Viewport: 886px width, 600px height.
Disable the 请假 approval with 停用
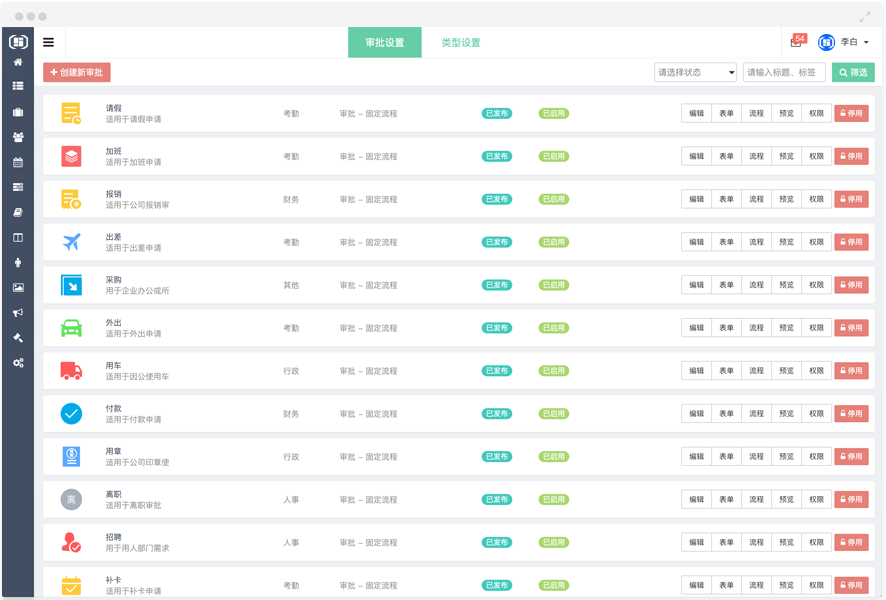click(851, 113)
